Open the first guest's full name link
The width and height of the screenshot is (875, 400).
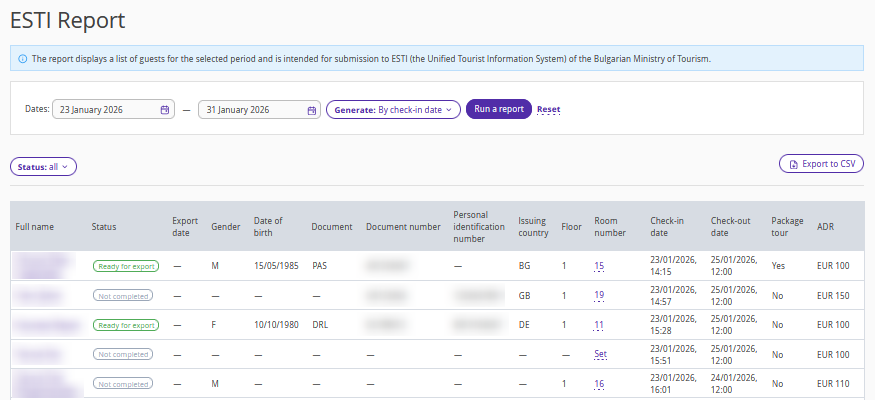44,266
